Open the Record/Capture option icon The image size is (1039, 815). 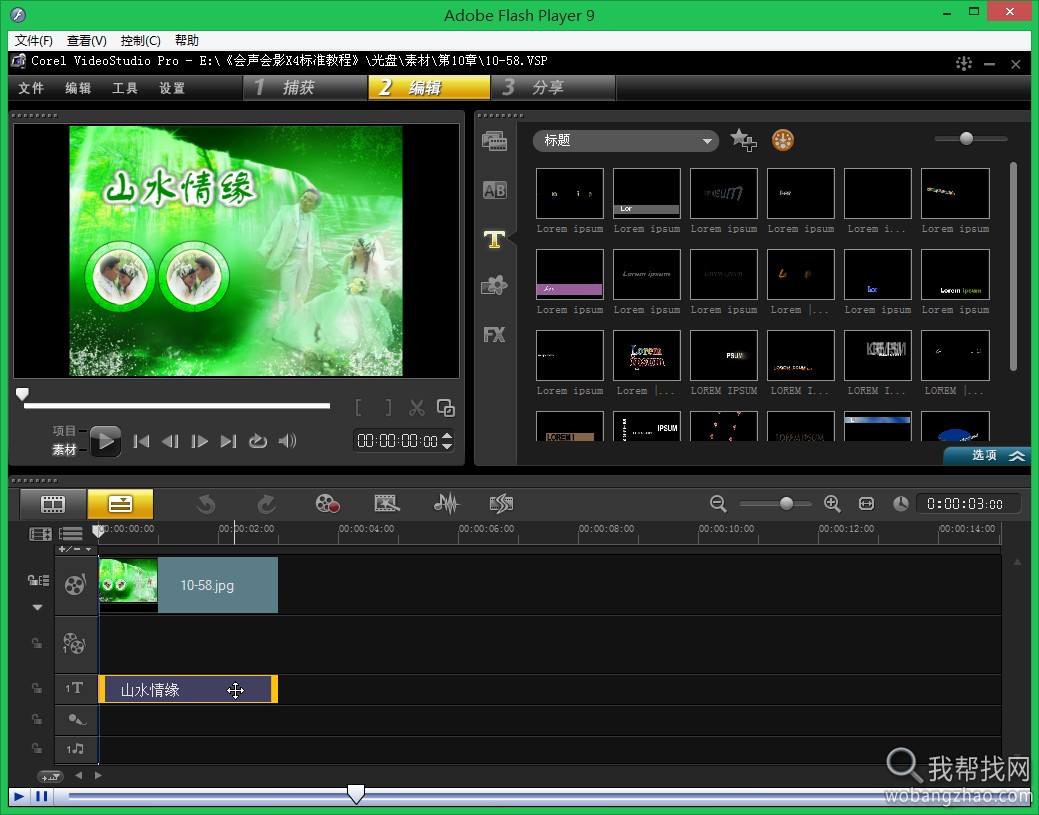click(x=327, y=504)
